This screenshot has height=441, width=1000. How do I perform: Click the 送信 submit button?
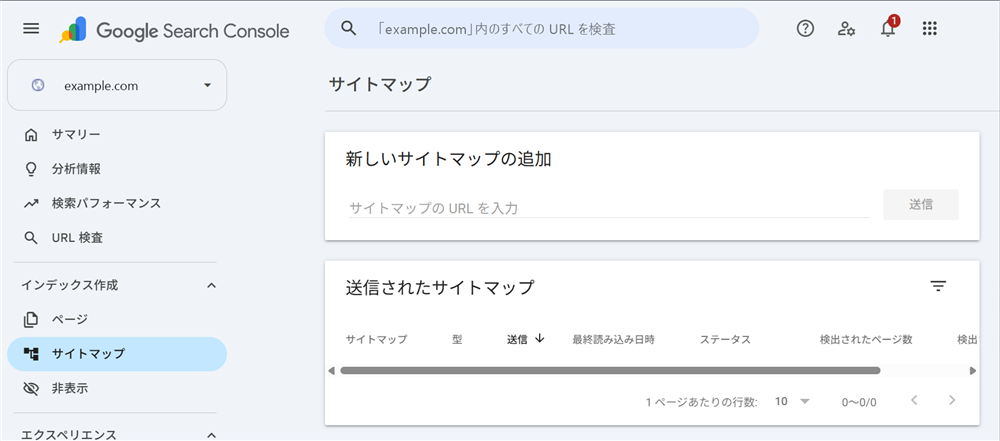pyautogui.click(x=921, y=205)
